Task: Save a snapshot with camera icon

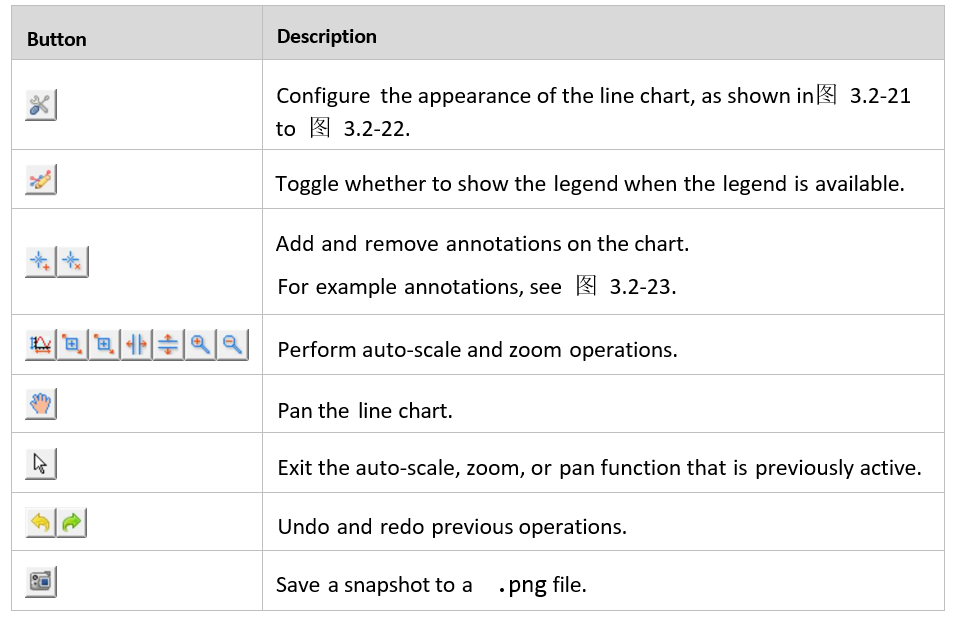Action: coord(41,581)
